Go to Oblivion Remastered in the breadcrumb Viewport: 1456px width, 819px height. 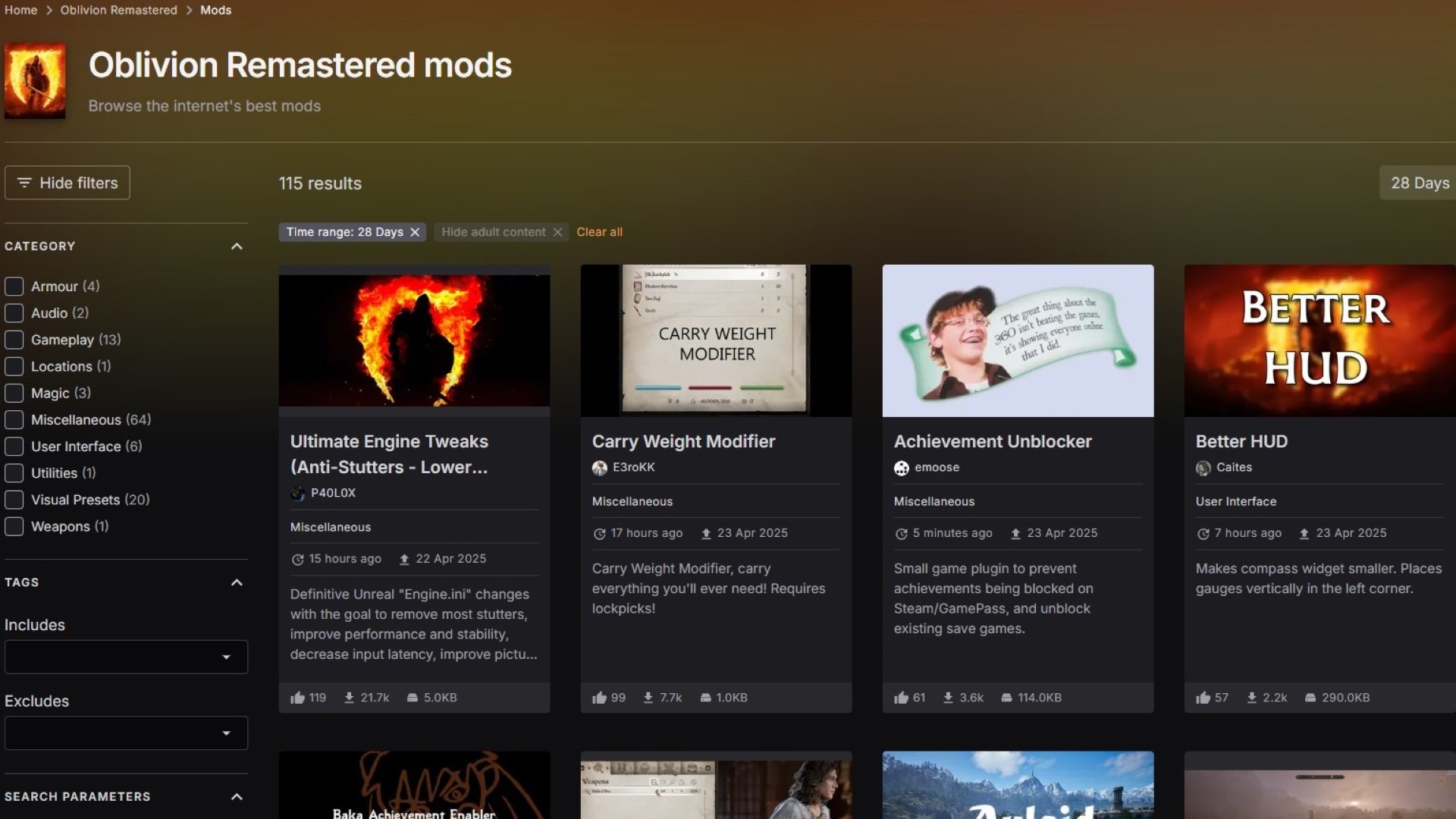pos(119,10)
